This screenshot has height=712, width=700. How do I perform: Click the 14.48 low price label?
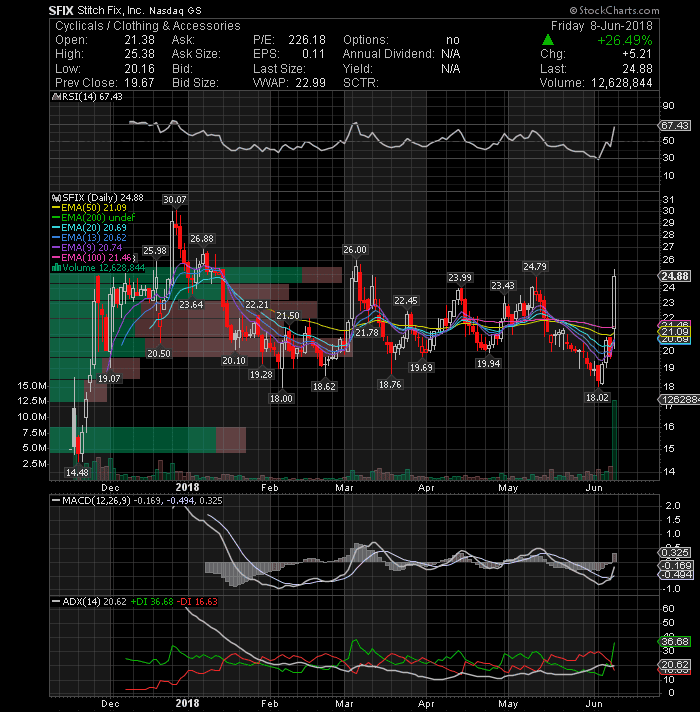[x=77, y=472]
